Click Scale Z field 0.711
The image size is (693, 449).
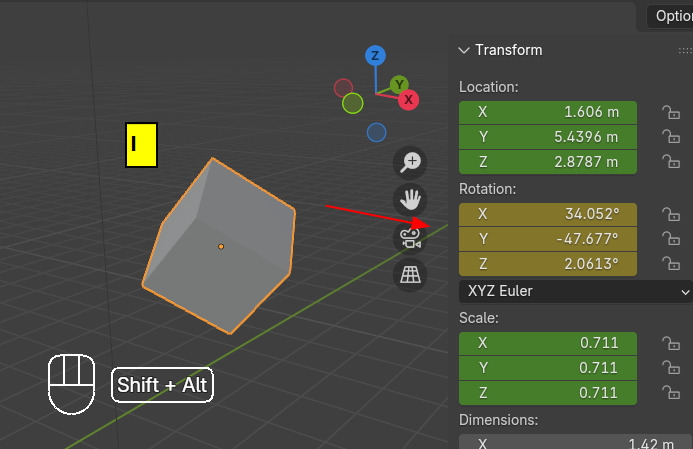pyautogui.click(x=548, y=393)
